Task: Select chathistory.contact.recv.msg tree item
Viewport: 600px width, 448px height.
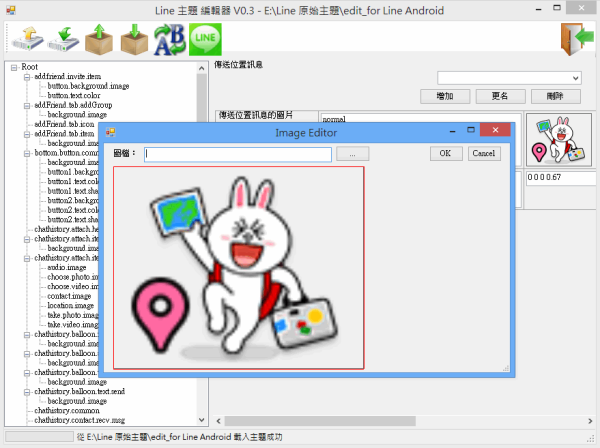Action: coord(80,420)
